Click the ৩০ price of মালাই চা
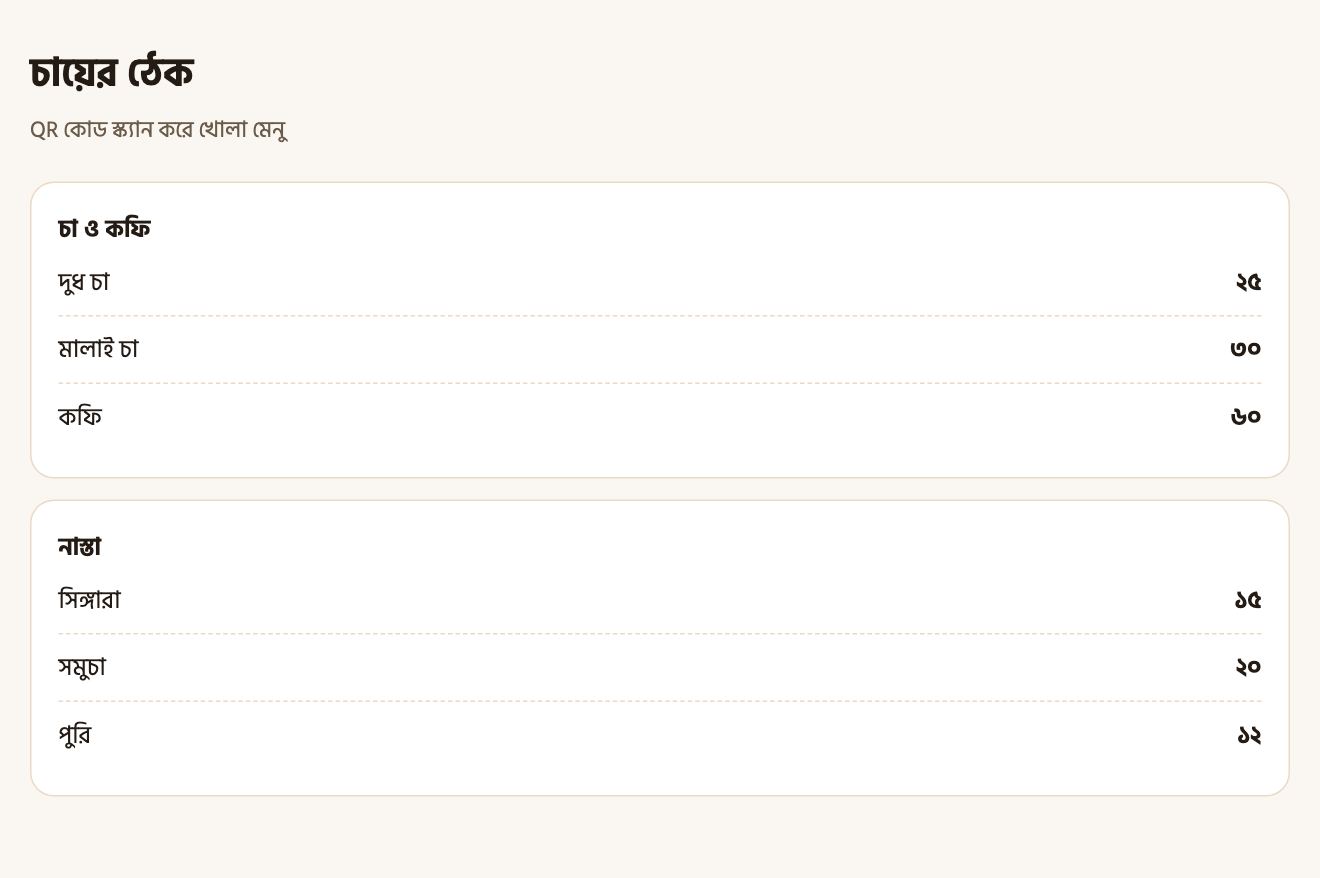Screen dimensions: 1320x878 pyautogui.click(x=1246, y=349)
